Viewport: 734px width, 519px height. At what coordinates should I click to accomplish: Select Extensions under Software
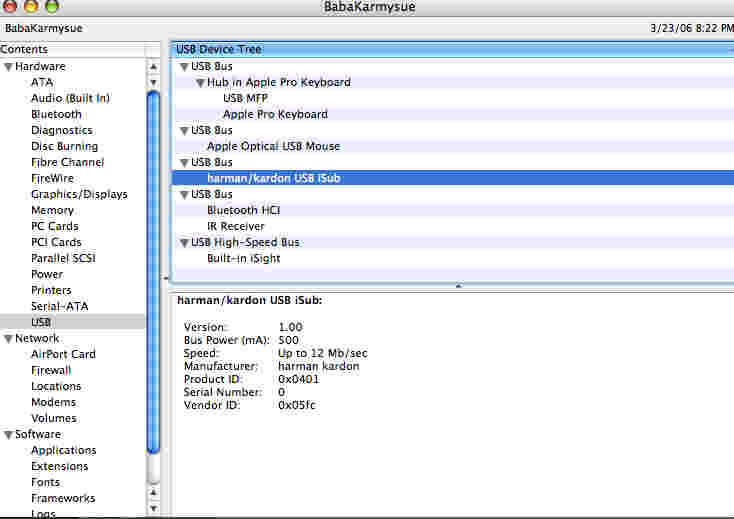pos(59,466)
